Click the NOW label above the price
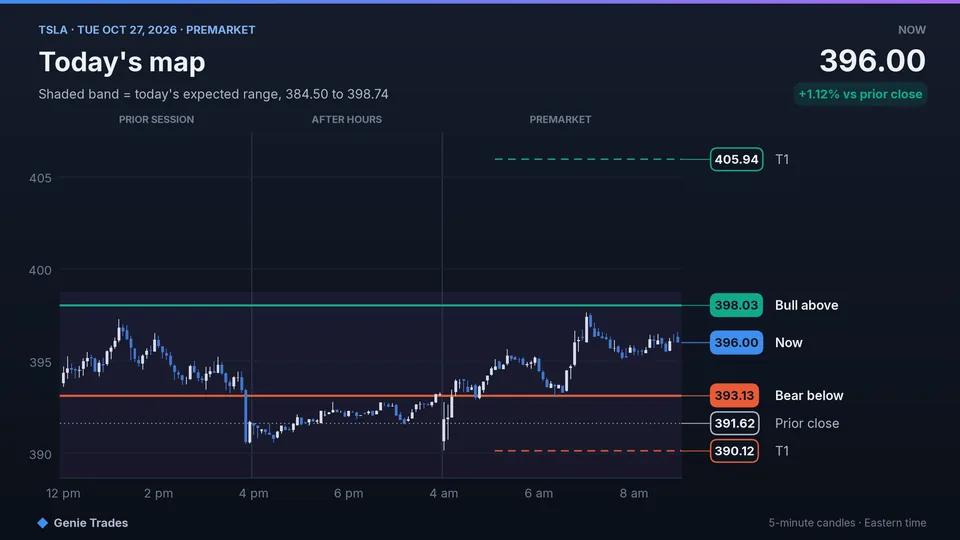Image resolution: width=960 pixels, height=540 pixels. point(912,30)
